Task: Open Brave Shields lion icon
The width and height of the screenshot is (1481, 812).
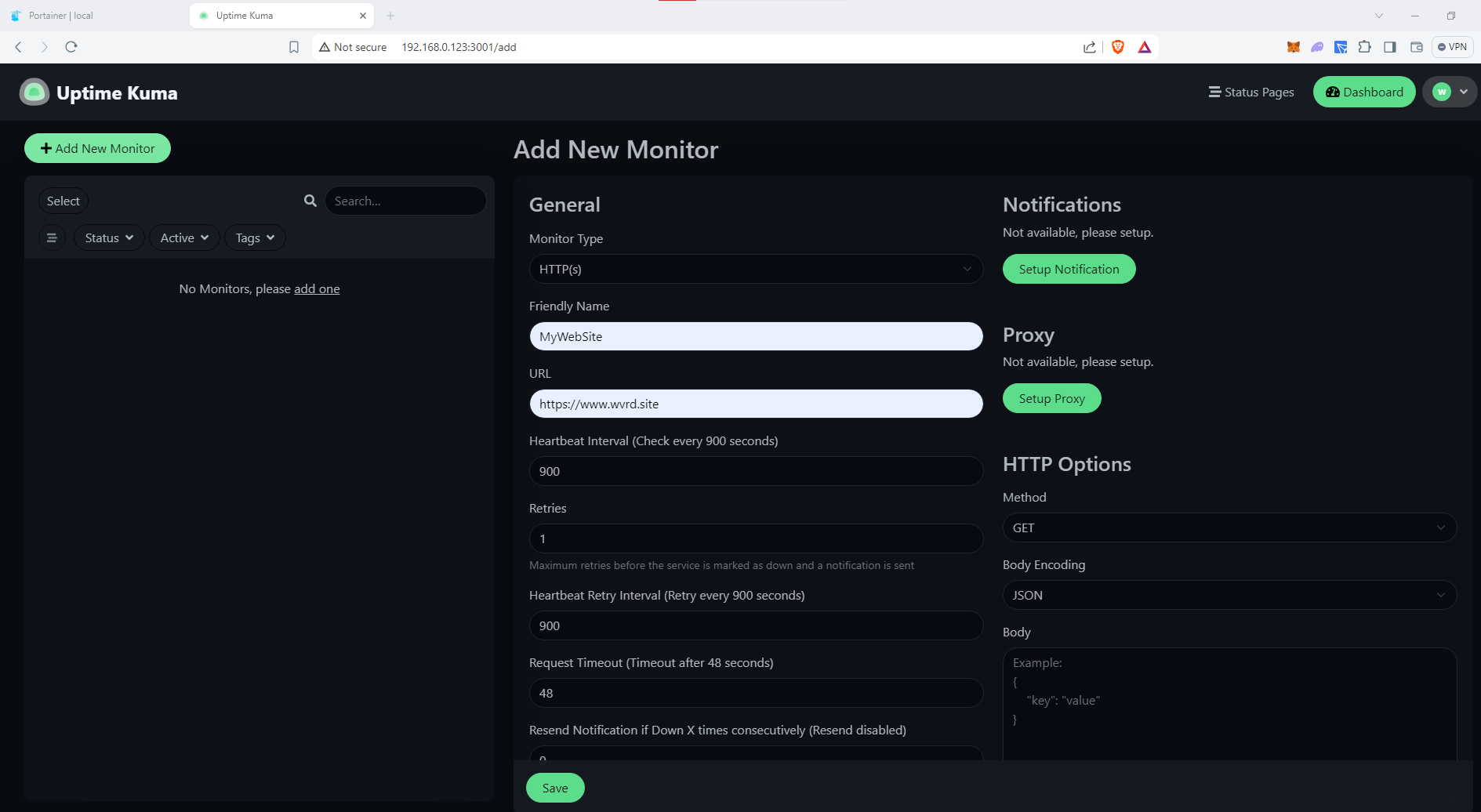Action: (x=1118, y=47)
